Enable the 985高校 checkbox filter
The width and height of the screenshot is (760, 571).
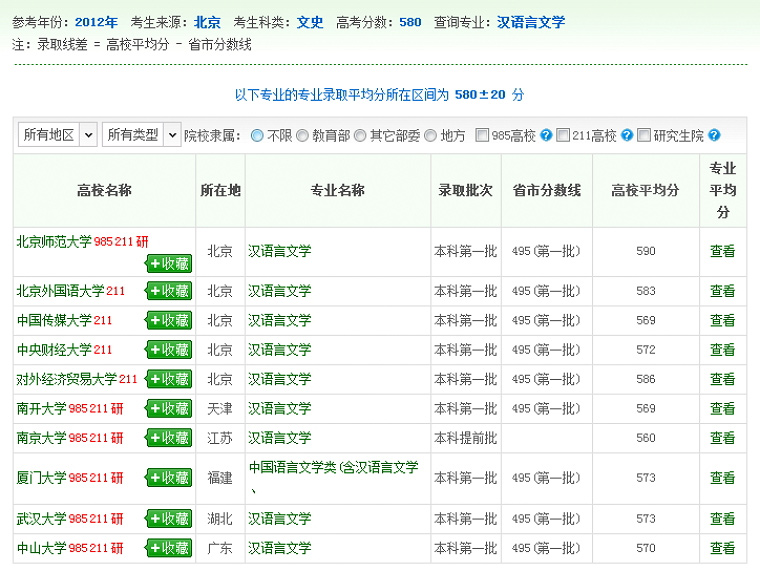click(483, 135)
